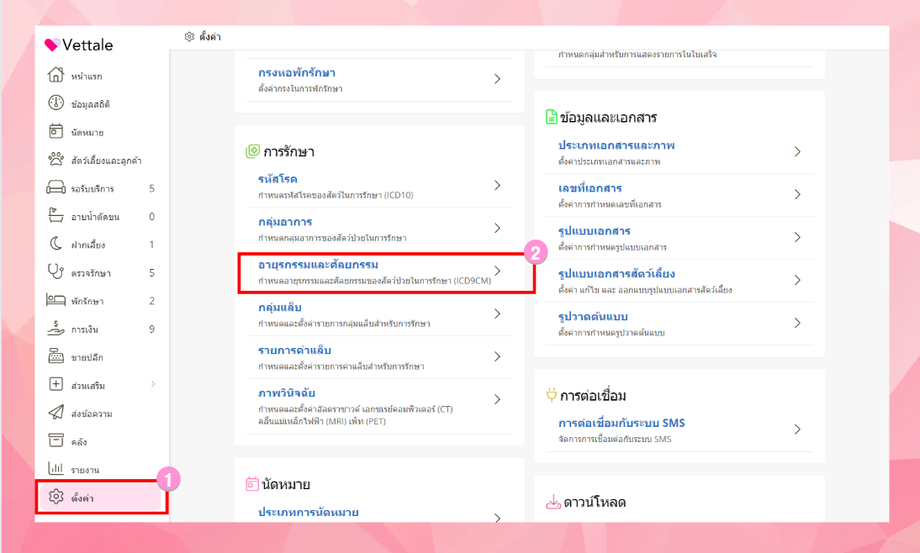
Task: Expand ส่วนเสริม submenu arrow
Action: point(153,384)
